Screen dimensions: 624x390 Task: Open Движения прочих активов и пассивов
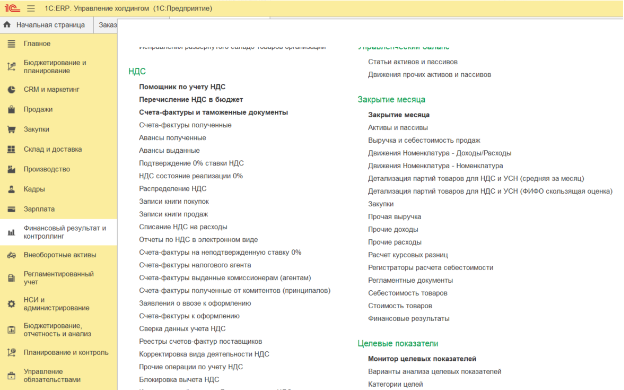(x=429, y=74)
